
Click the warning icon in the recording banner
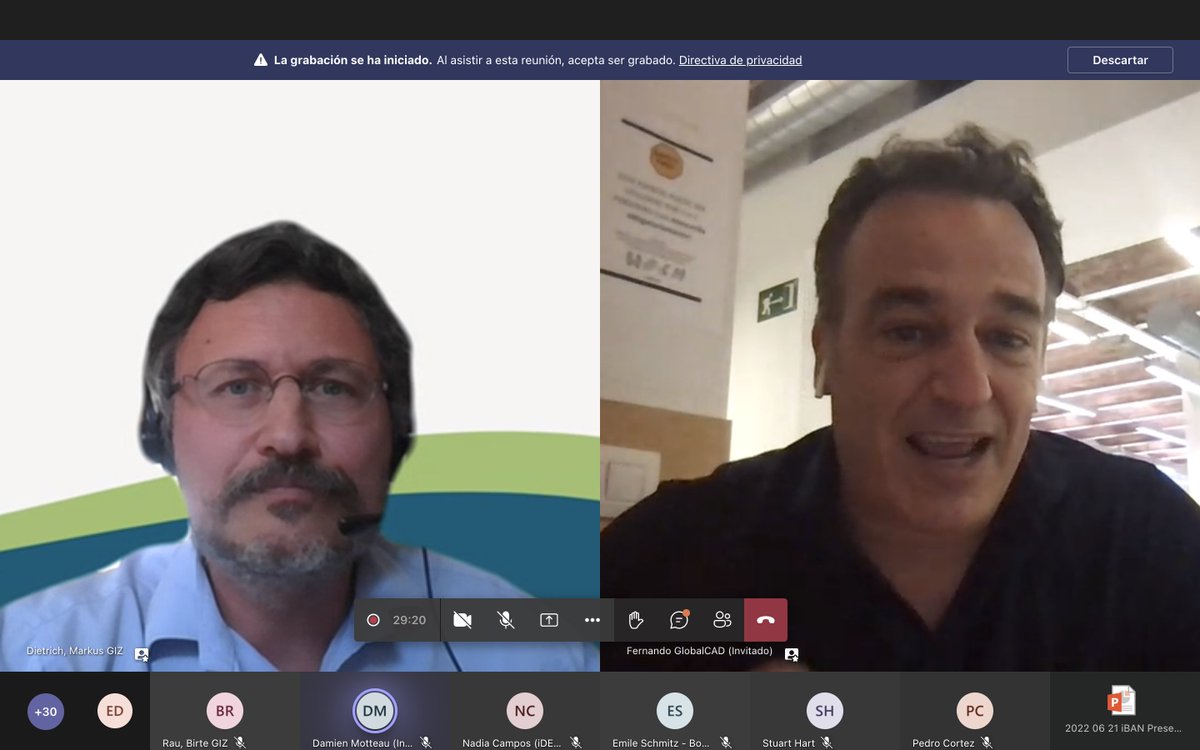[x=258, y=59]
